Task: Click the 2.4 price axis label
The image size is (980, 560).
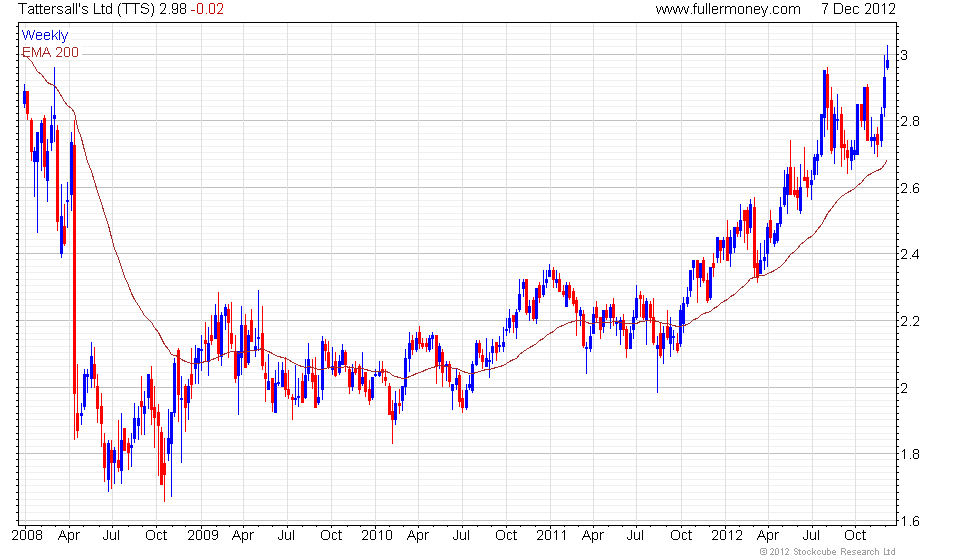Action: (x=910, y=254)
